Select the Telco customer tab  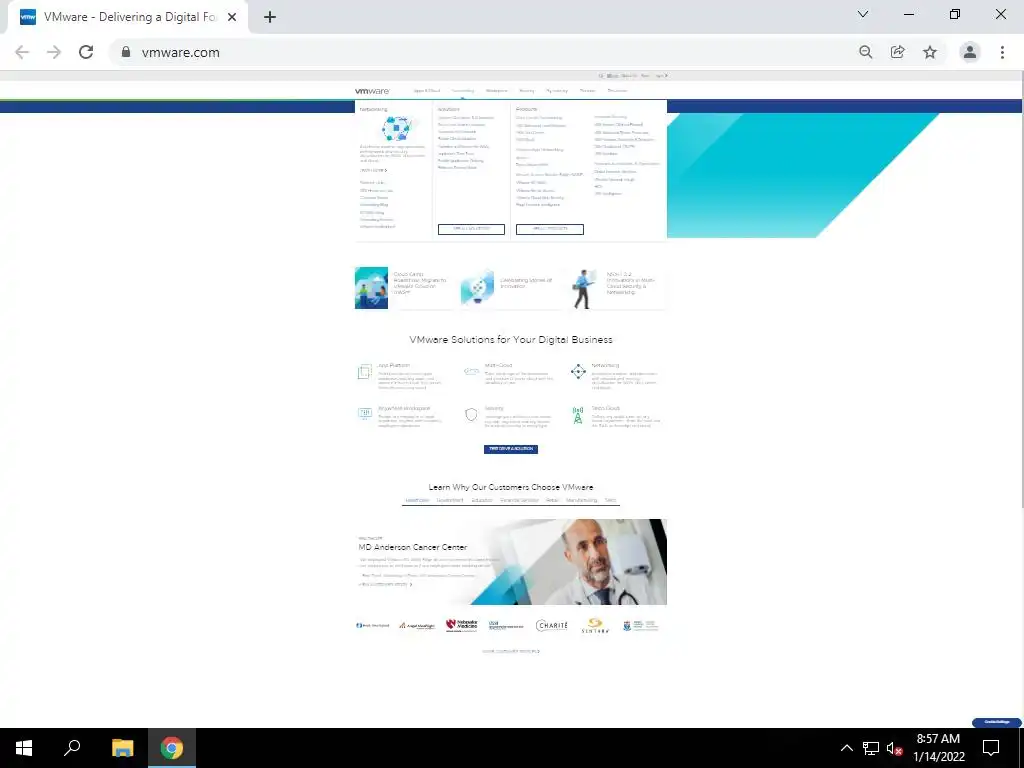coord(610,500)
